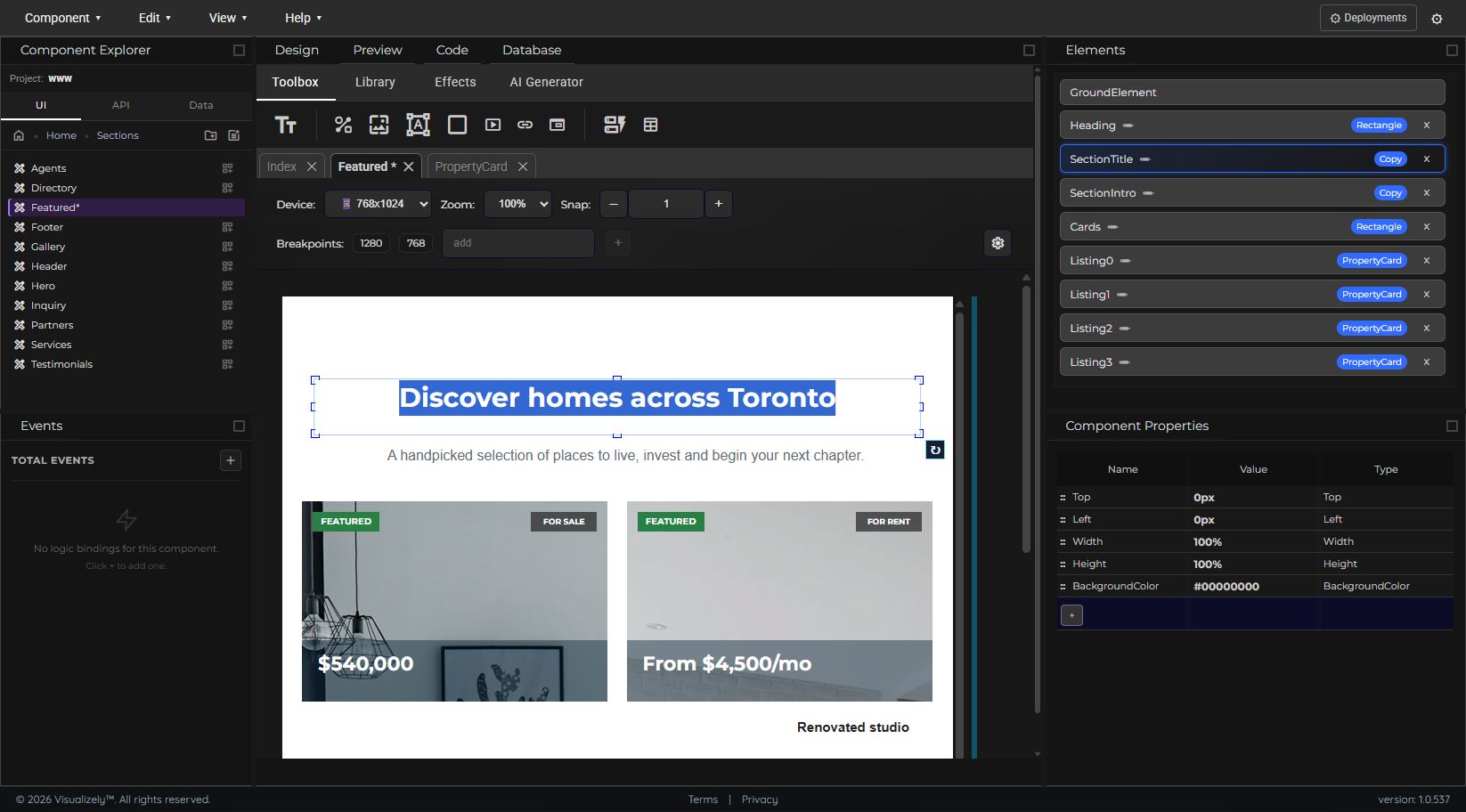Toggle Elements panel maximize box

click(x=1452, y=51)
